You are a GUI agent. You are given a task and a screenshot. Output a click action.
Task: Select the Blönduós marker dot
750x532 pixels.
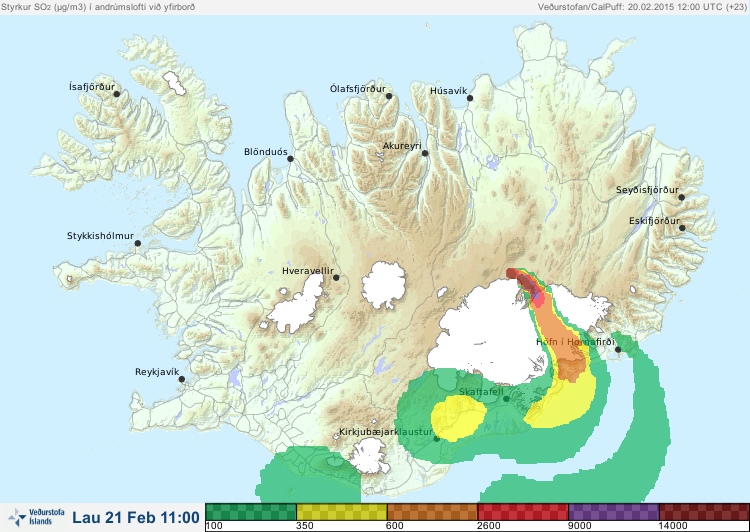[x=290, y=159]
